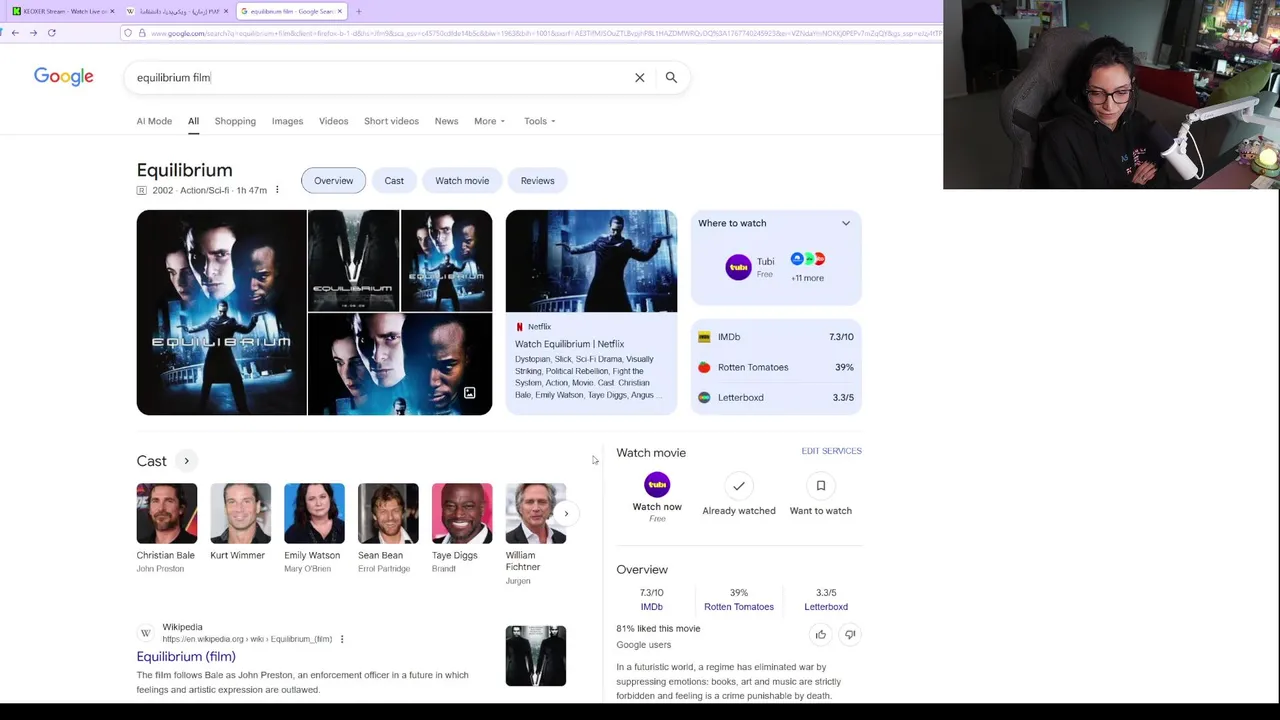The height and width of the screenshot is (720, 1280).
Task: Click the +11 more providers link
Action: 807,278
